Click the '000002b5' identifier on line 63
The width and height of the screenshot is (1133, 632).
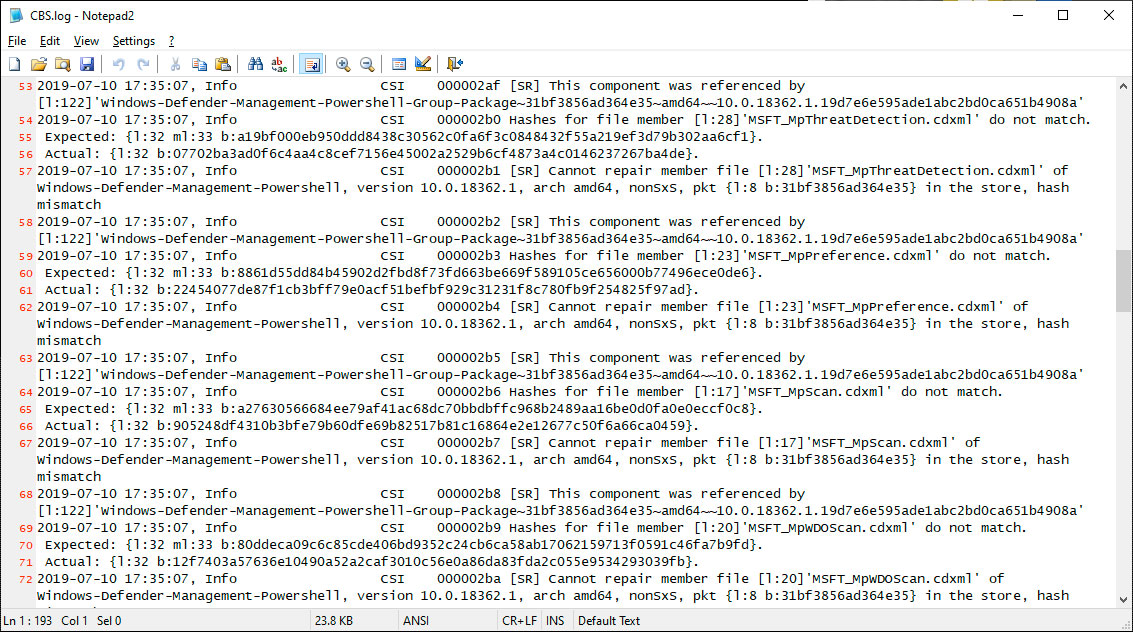click(468, 358)
